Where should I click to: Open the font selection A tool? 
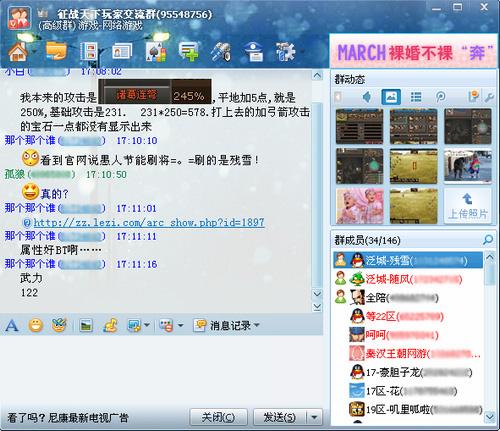point(12,326)
